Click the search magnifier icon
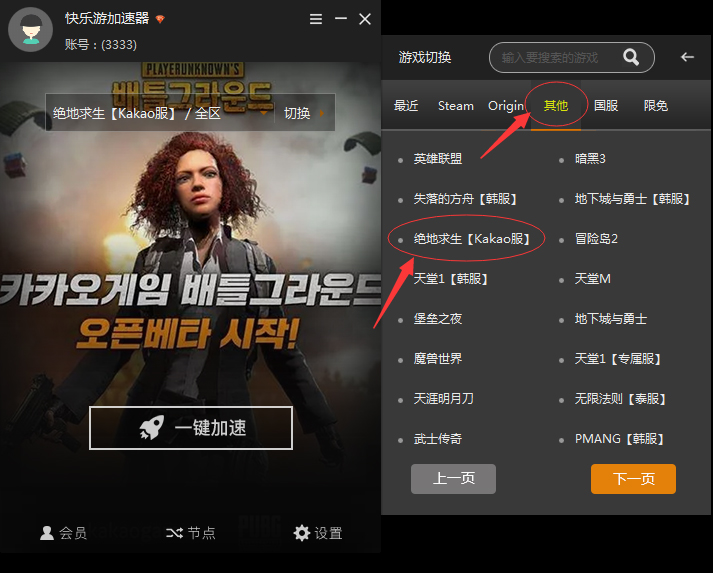The width and height of the screenshot is (713, 573). 631,57
